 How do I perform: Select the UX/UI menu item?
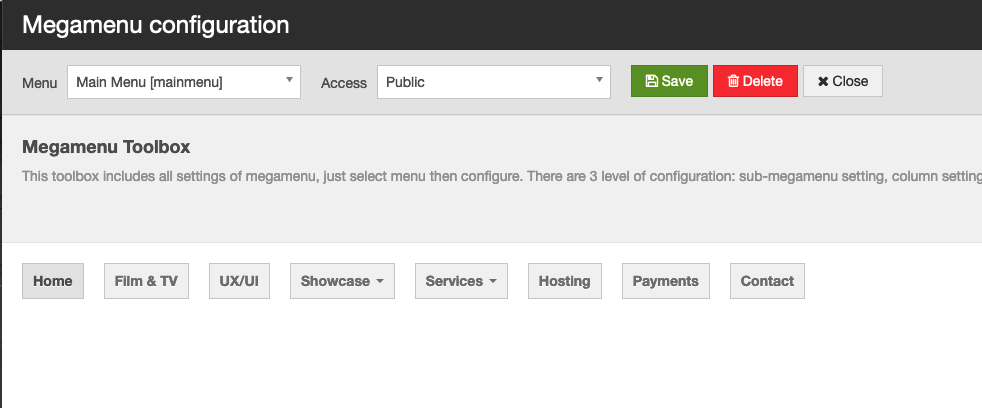(x=239, y=281)
